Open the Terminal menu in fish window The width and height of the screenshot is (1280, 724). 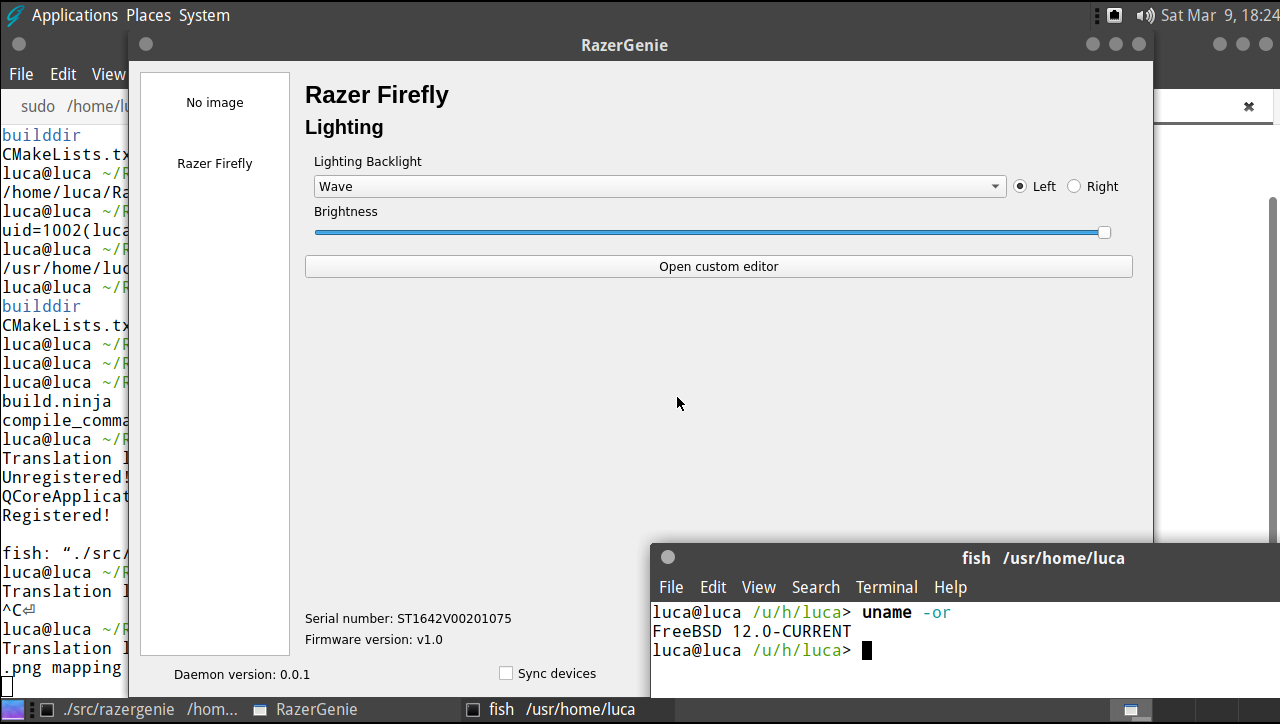(x=886, y=587)
